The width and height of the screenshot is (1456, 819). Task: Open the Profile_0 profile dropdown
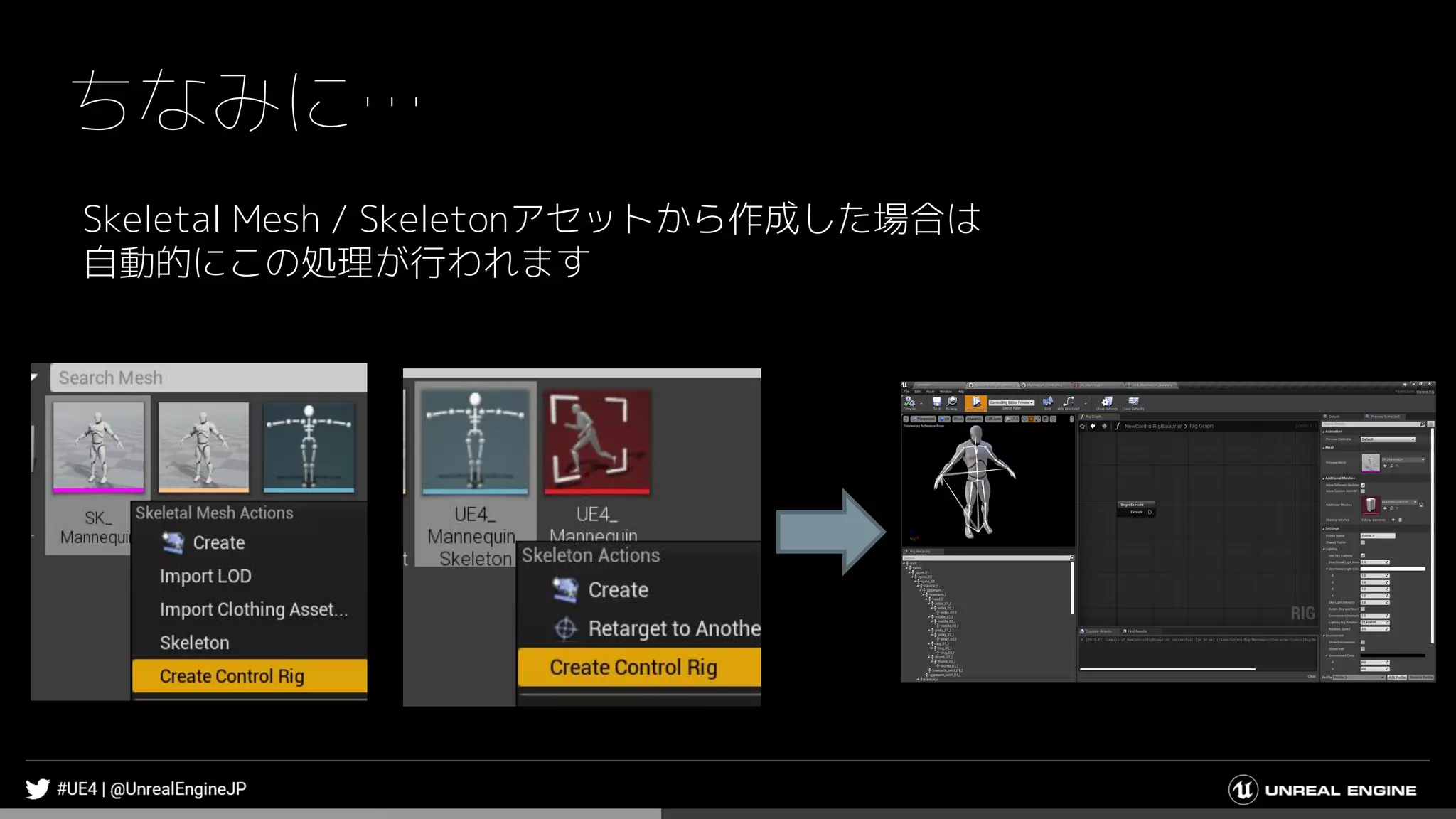point(1359,678)
